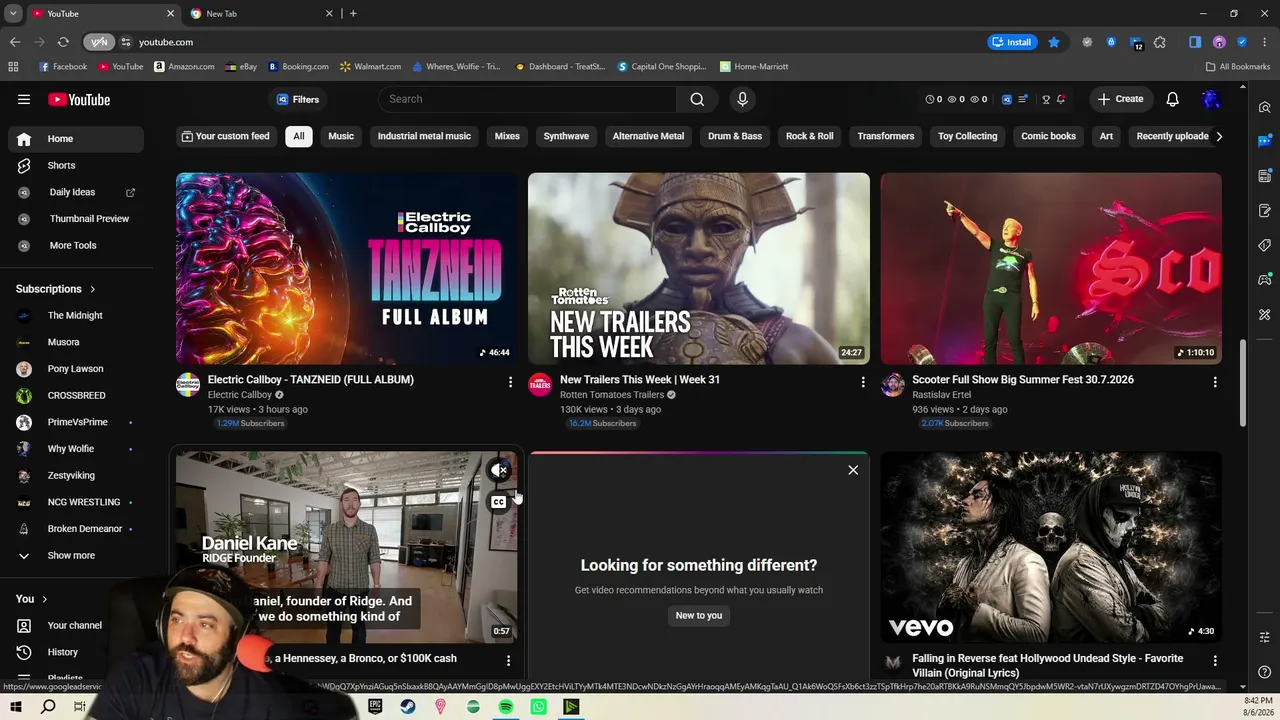Image resolution: width=1280 pixels, height=720 pixels.
Task: Unmute the Daniel Kane preview video
Action: point(499,470)
